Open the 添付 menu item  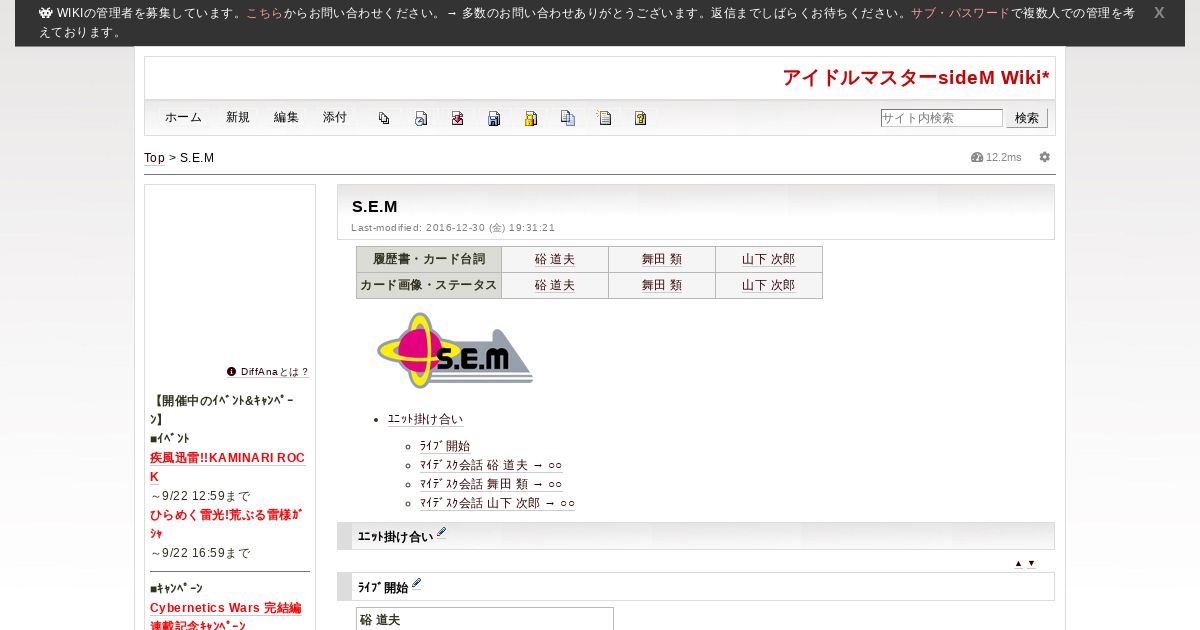[x=335, y=118]
